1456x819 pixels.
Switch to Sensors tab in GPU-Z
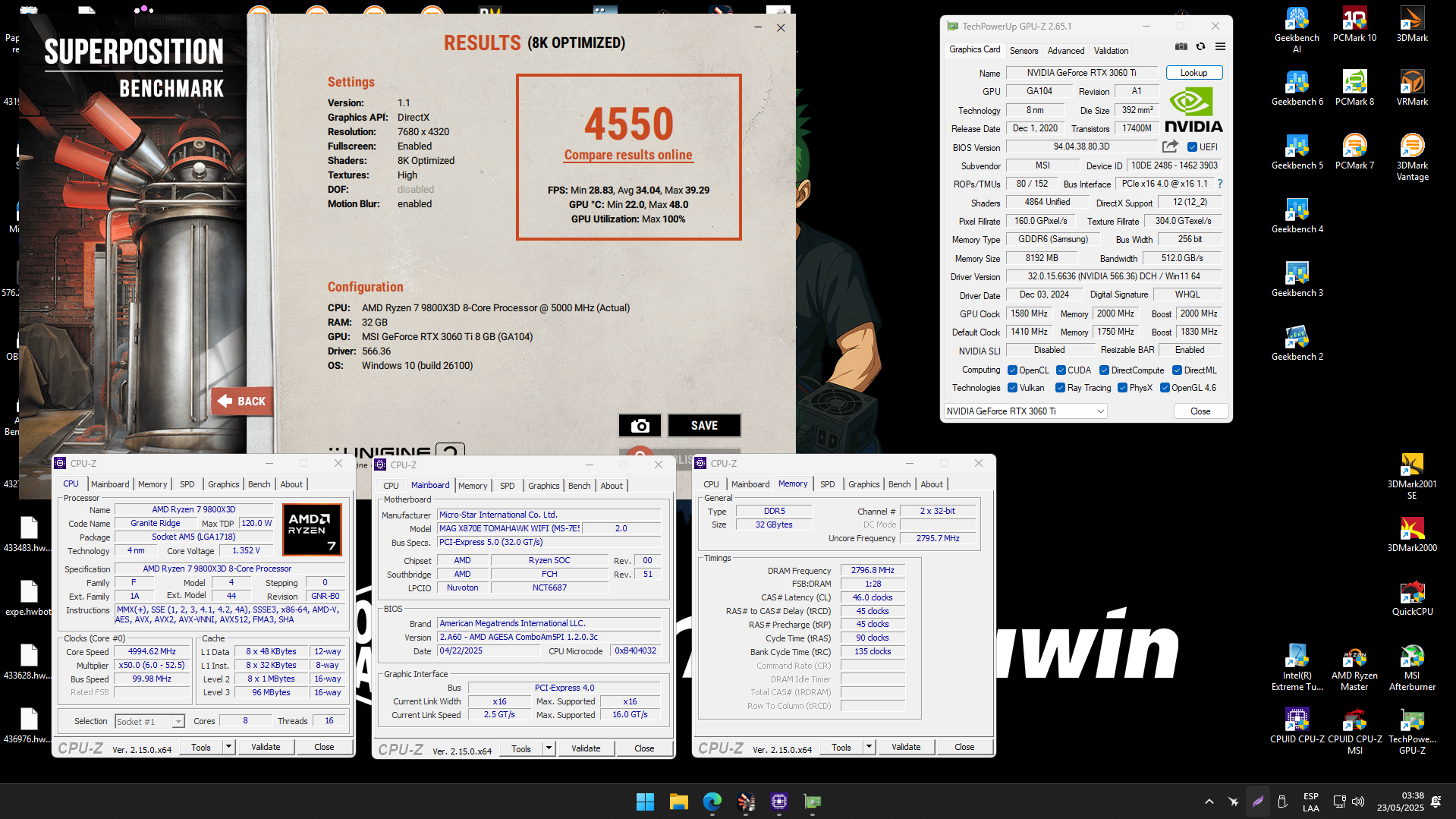pos(1024,51)
